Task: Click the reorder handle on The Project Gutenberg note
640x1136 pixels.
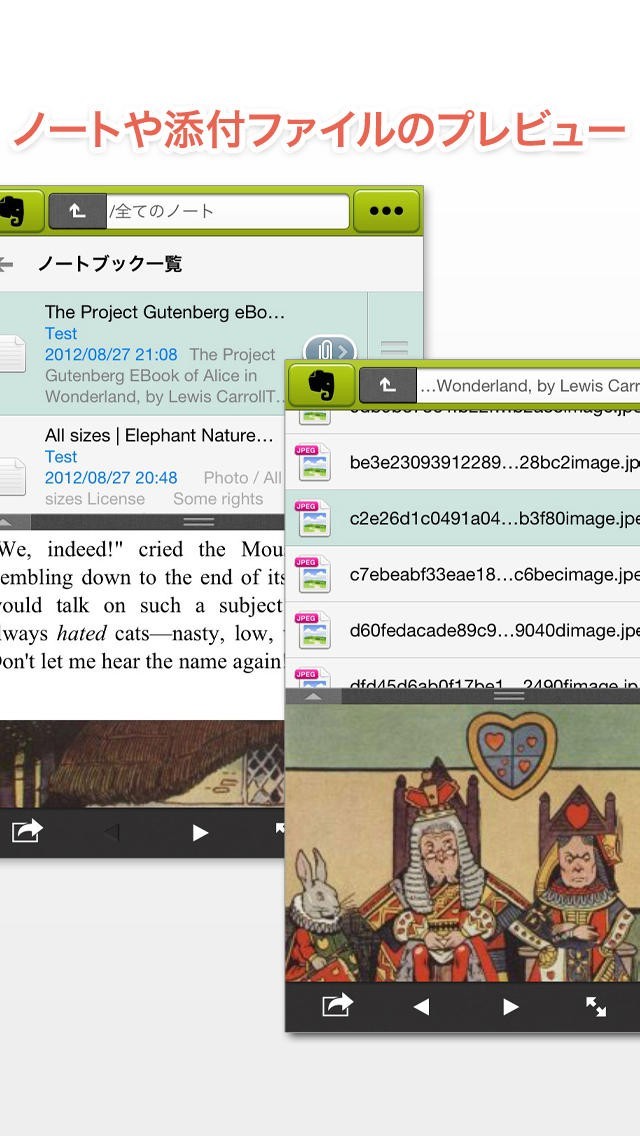Action: (x=395, y=350)
